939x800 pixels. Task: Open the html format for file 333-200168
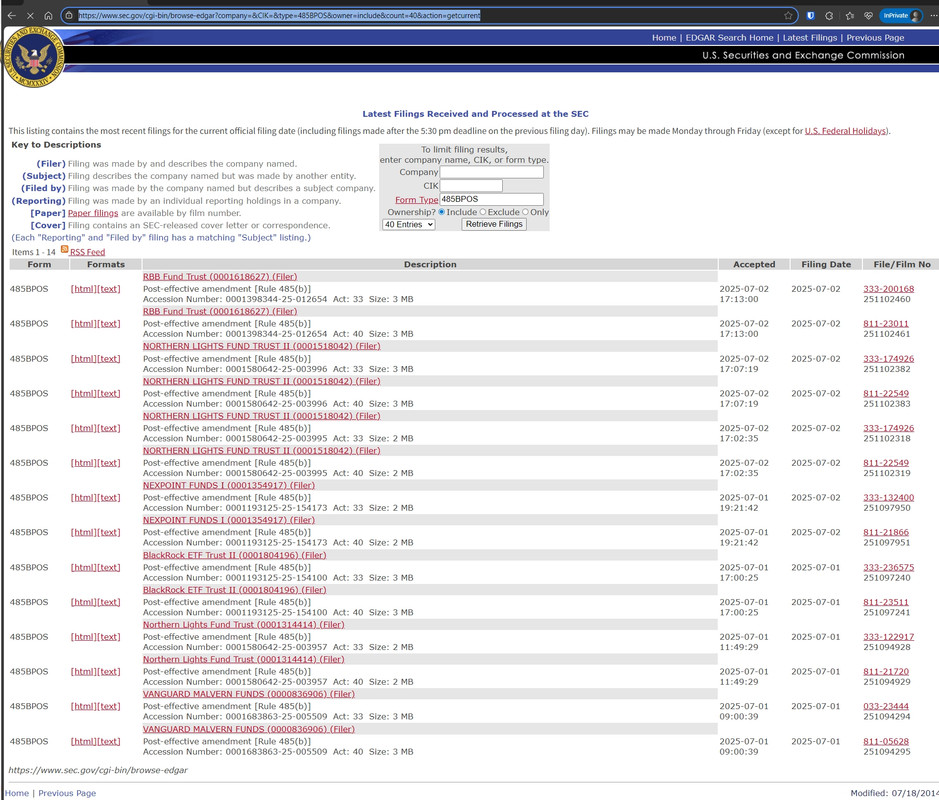(83, 289)
